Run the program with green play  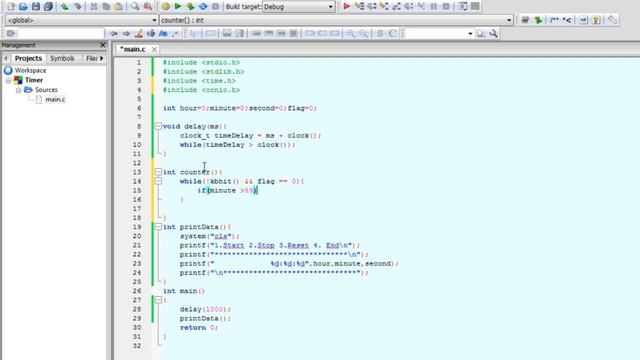pos(178,6)
